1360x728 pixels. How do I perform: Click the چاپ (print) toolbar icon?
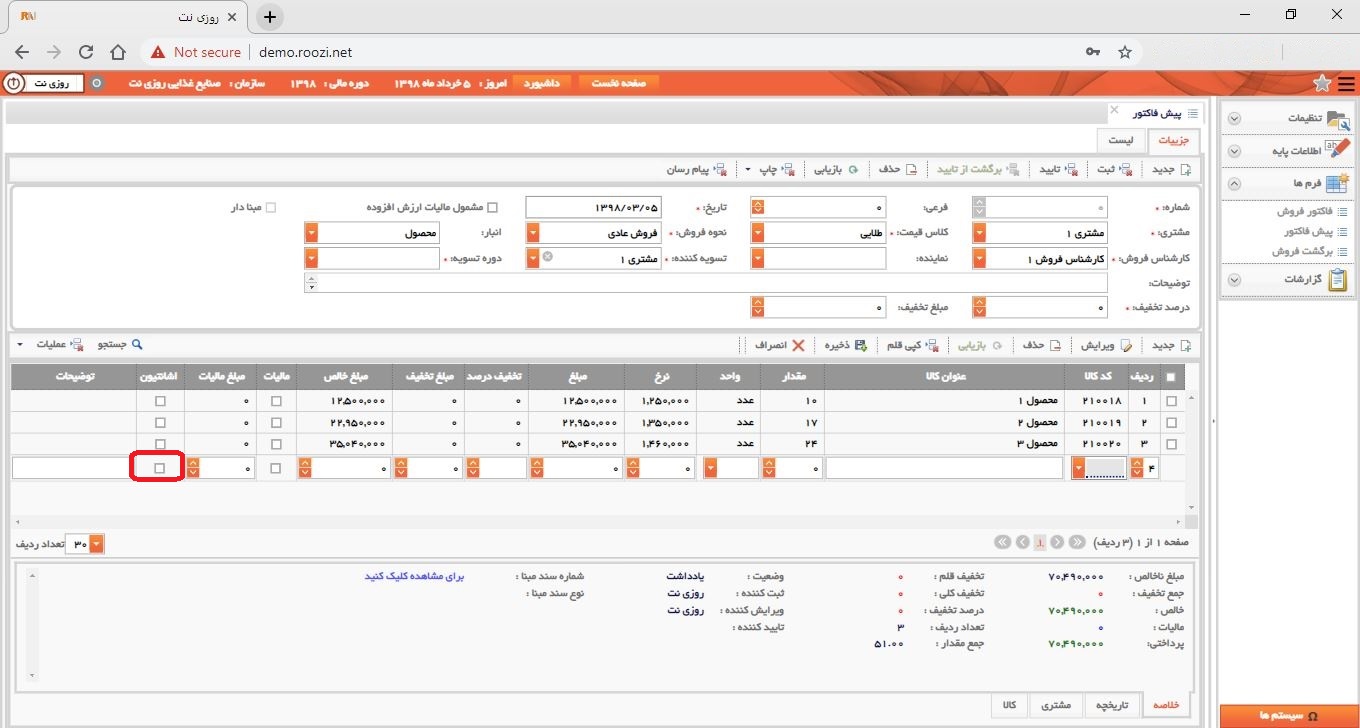pyautogui.click(x=788, y=169)
